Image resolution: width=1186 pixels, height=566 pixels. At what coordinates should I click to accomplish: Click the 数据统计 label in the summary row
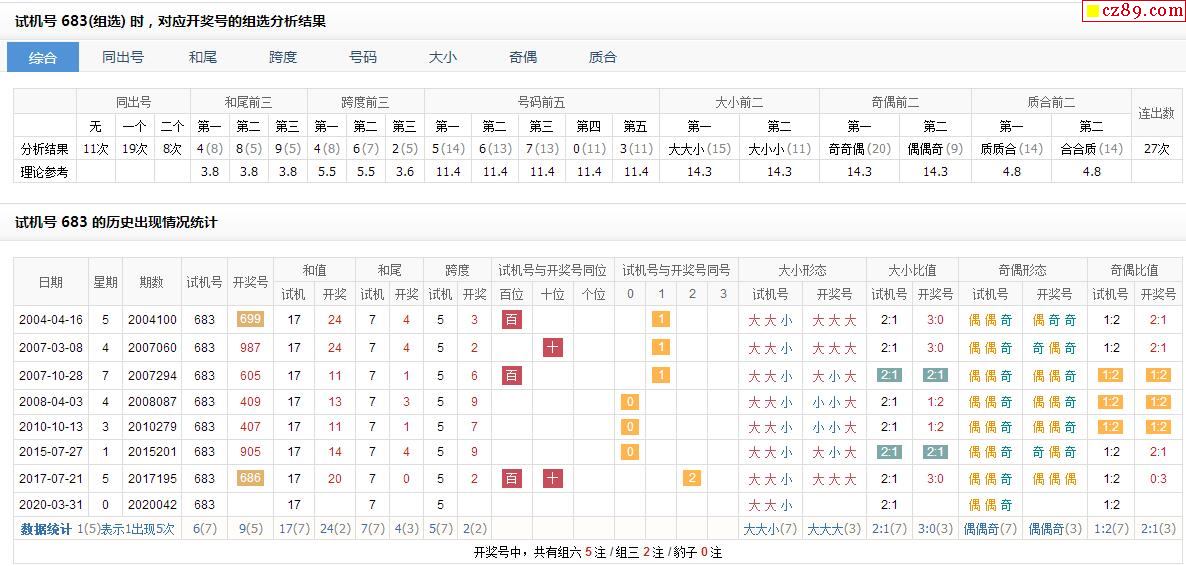[46, 529]
